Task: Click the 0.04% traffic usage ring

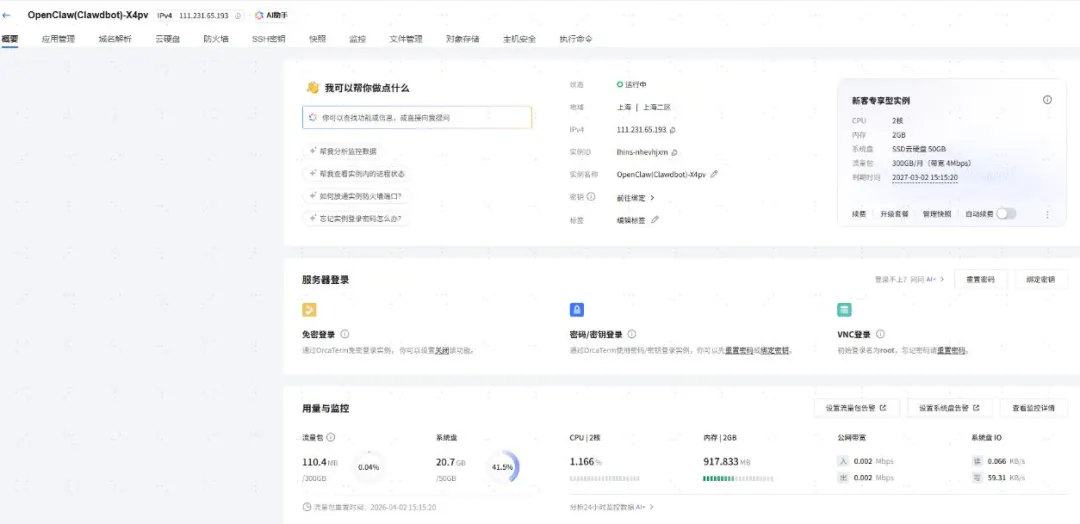Action: click(368, 467)
